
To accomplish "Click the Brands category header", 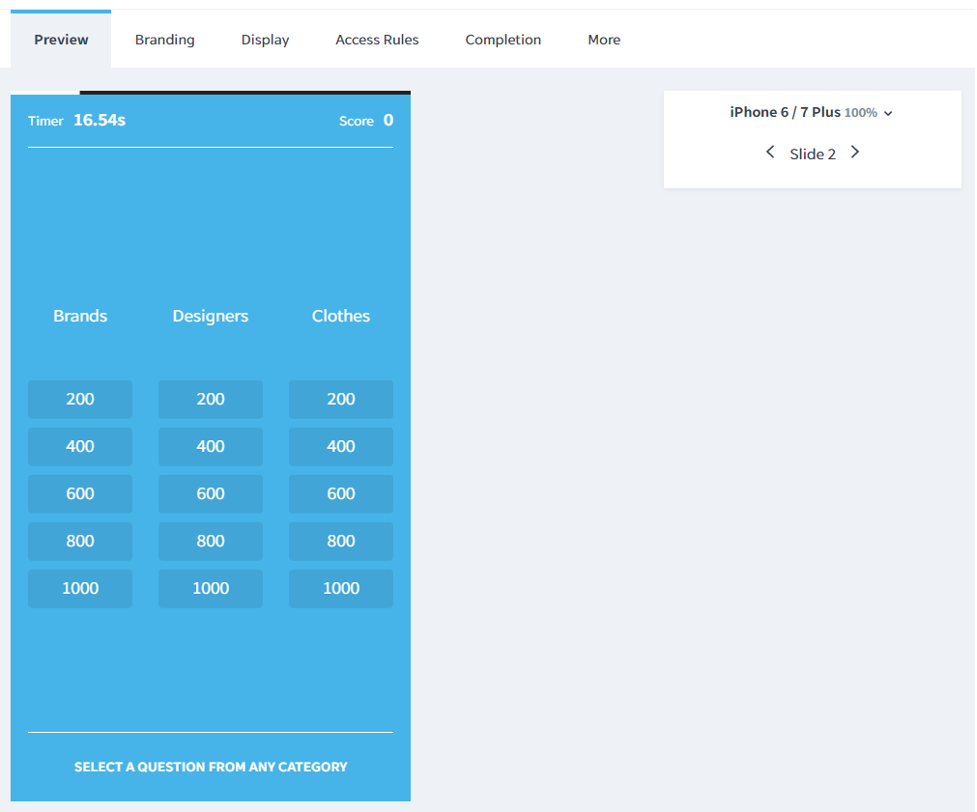I will pyautogui.click(x=80, y=315).
